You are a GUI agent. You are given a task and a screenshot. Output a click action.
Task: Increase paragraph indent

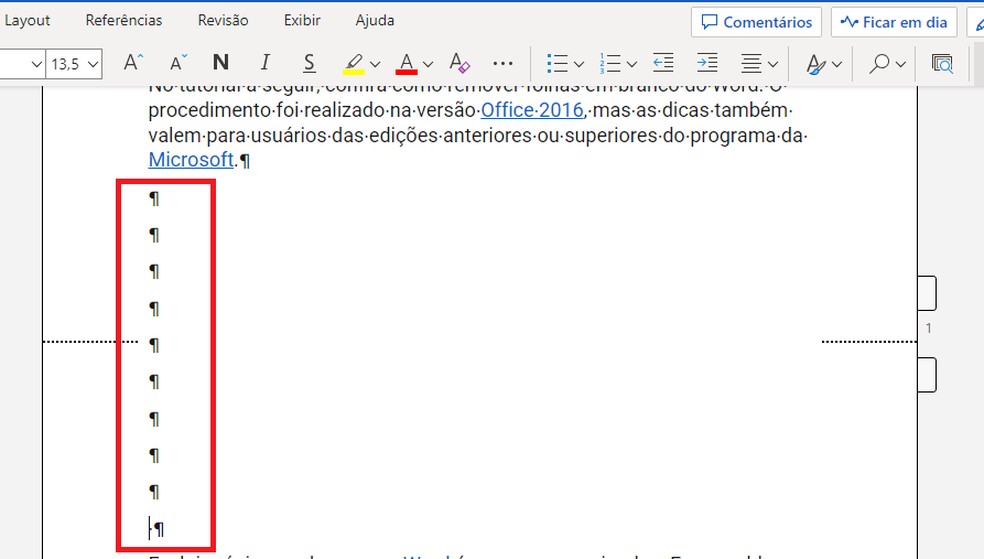(707, 63)
